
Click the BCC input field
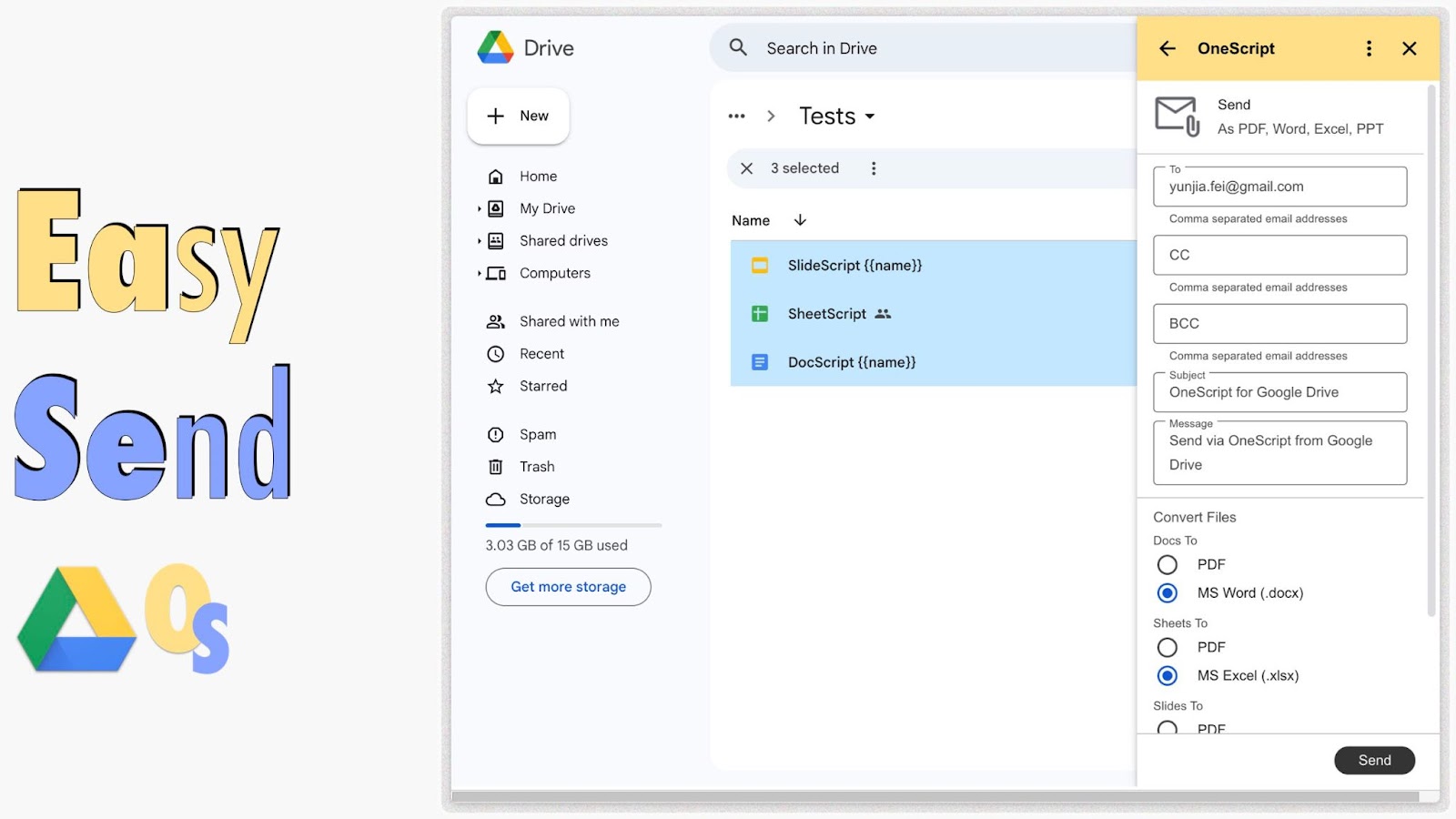coord(1279,324)
